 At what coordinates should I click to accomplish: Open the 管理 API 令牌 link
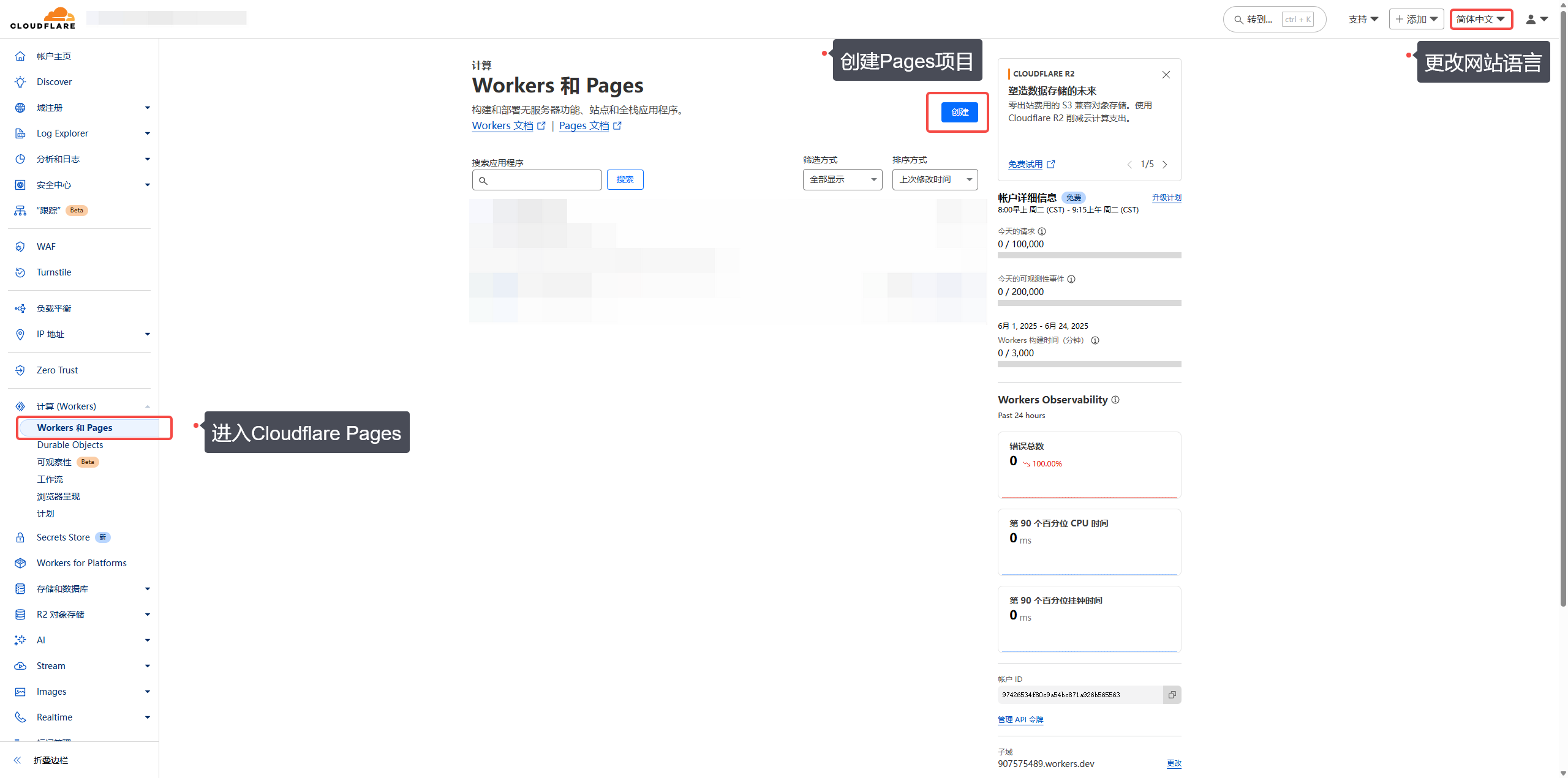click(1020, 719)
